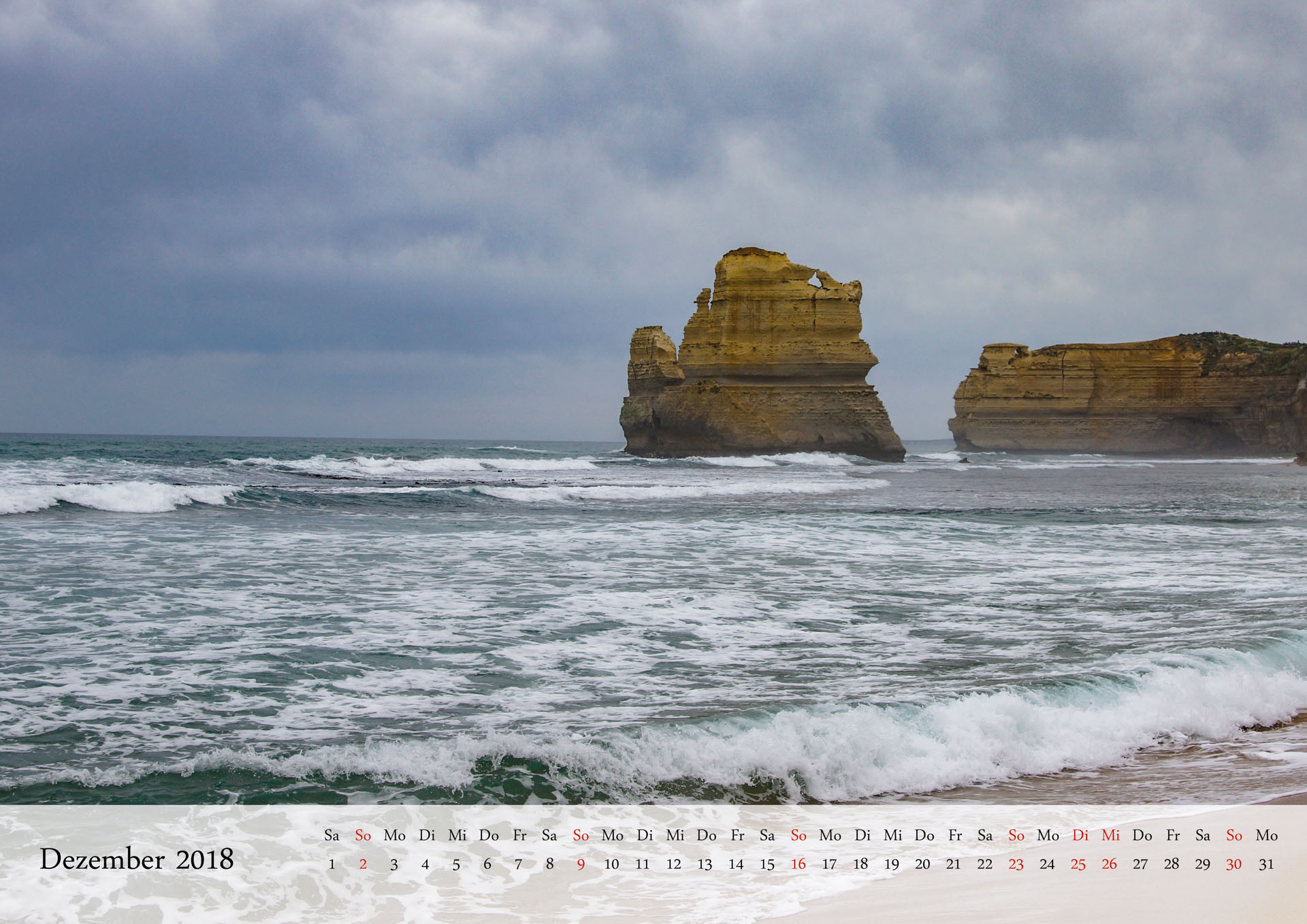Click the 'Do' label above date 6
1307x924 pixels.
click(489, 836)
